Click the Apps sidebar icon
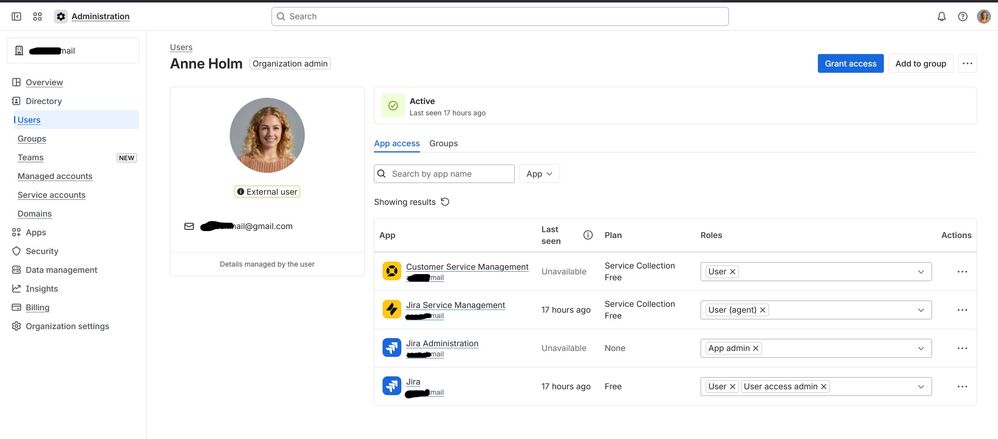 coord(17,232)
